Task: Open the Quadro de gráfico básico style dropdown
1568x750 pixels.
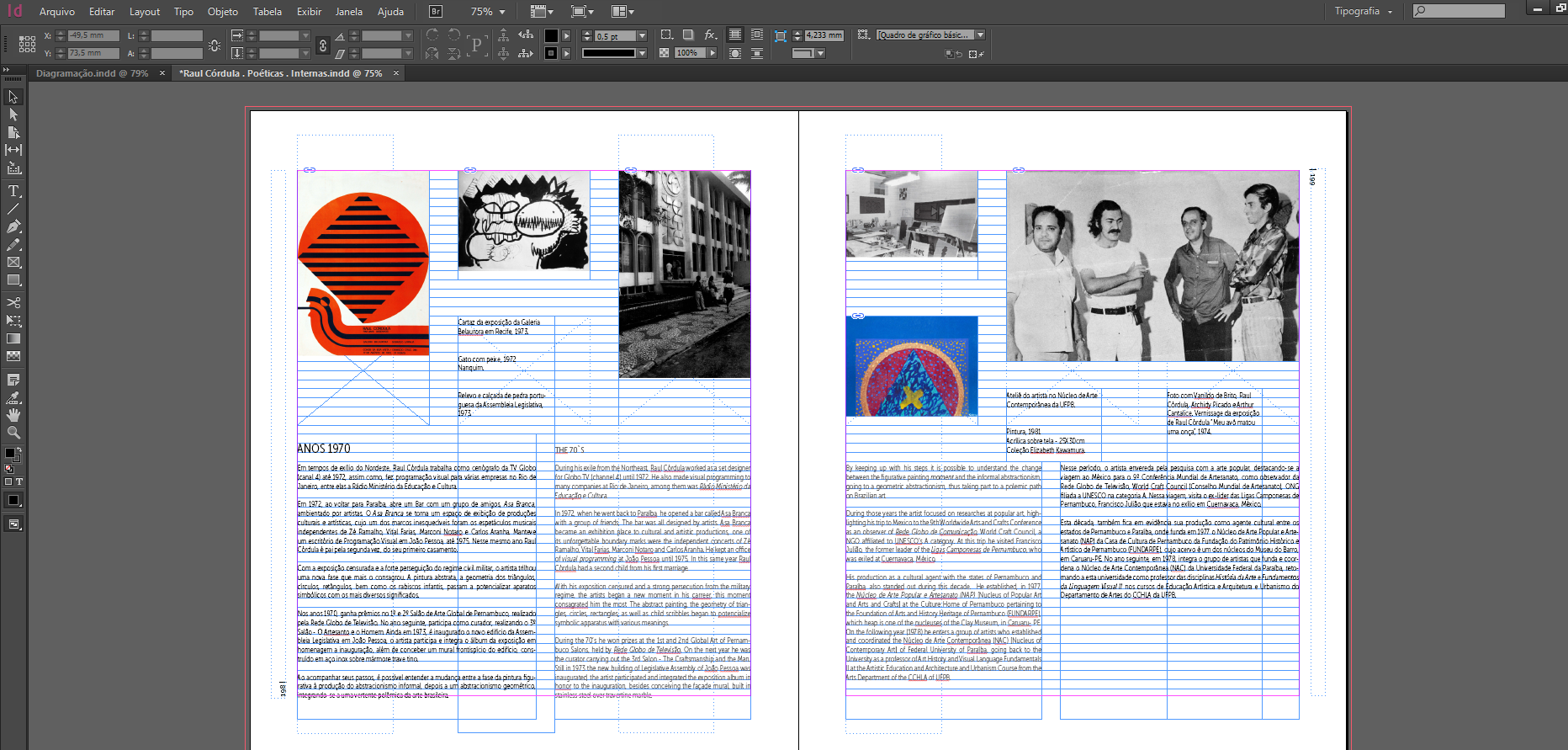Action: click(980, 35)
